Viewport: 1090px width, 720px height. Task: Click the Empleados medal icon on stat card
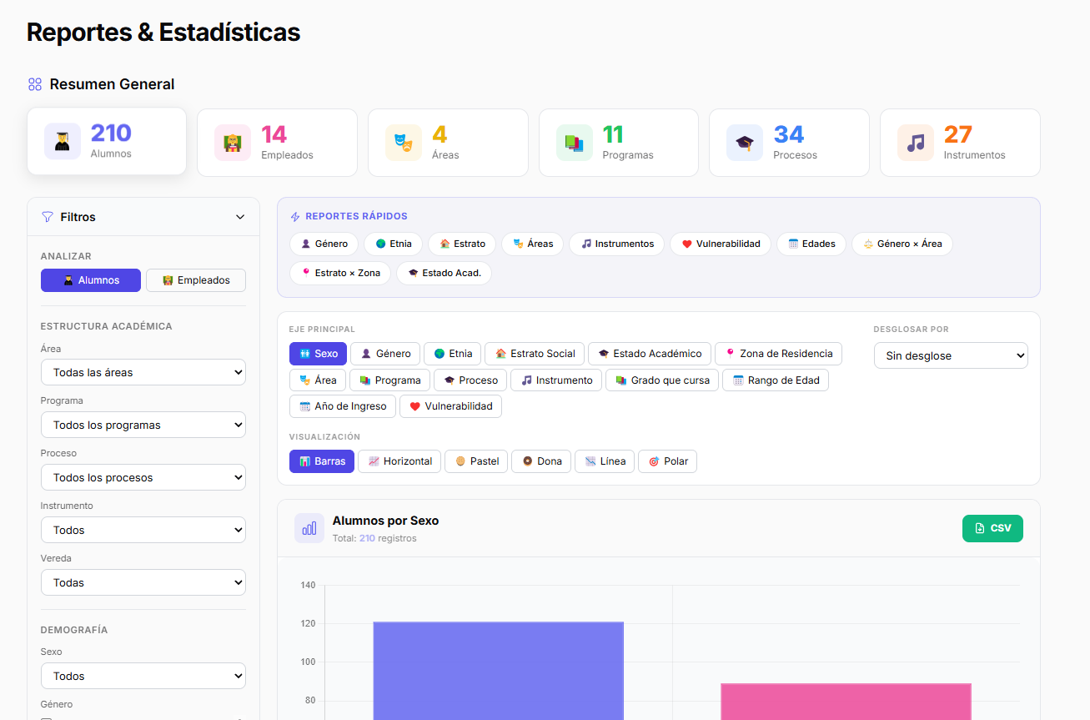tap(232, 143)
